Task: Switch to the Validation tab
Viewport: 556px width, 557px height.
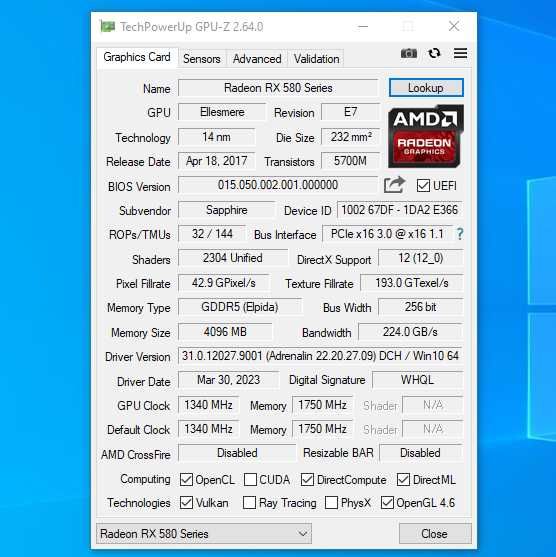Action: [316, 59]
